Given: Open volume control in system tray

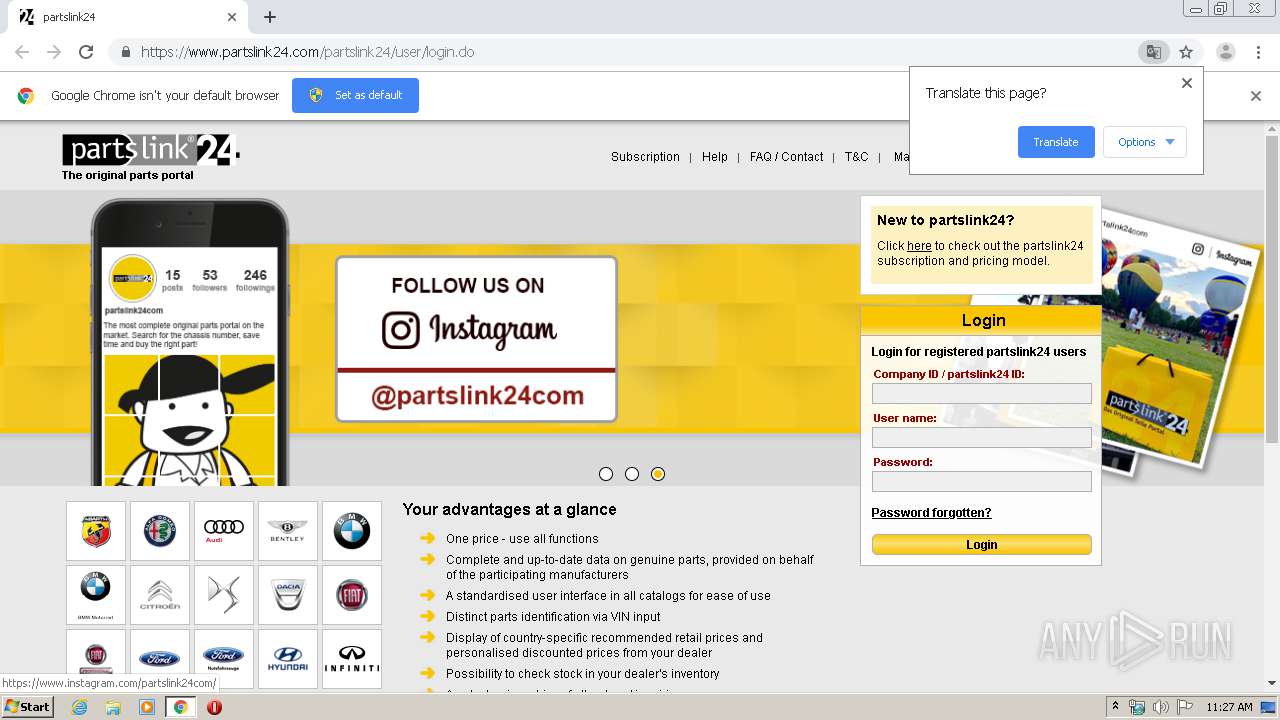Looking at the screenshot, I should click(x=1161, y=707).
